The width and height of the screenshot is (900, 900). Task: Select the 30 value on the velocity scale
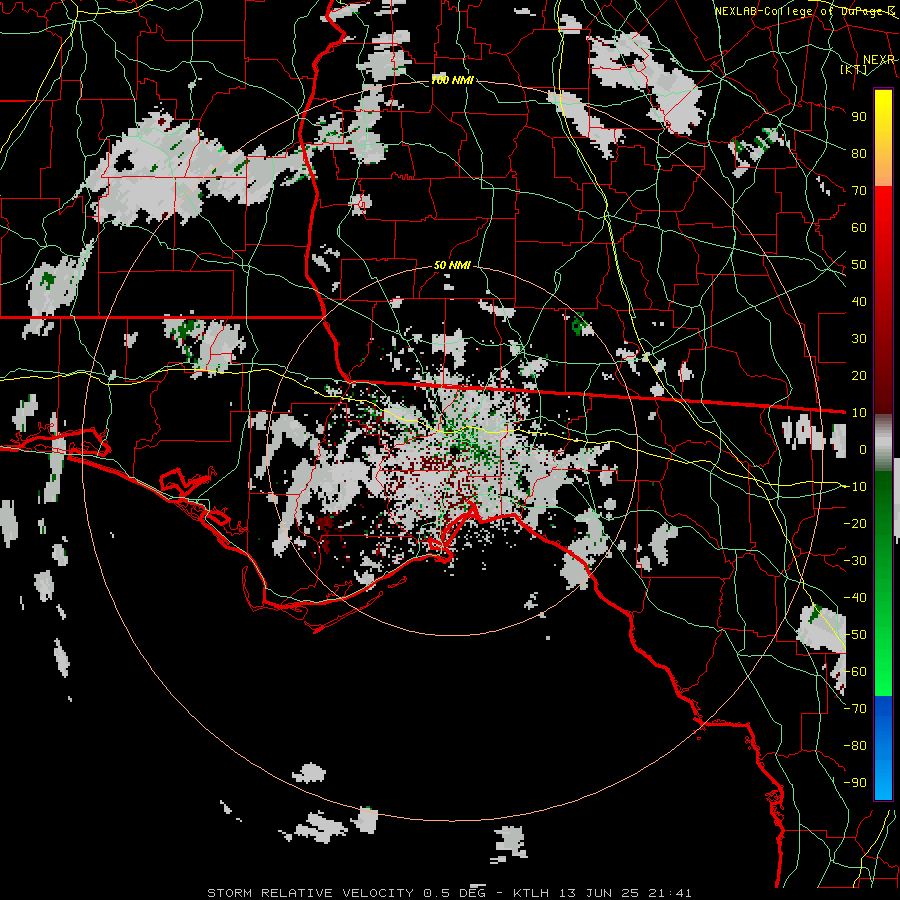point(859,339)
